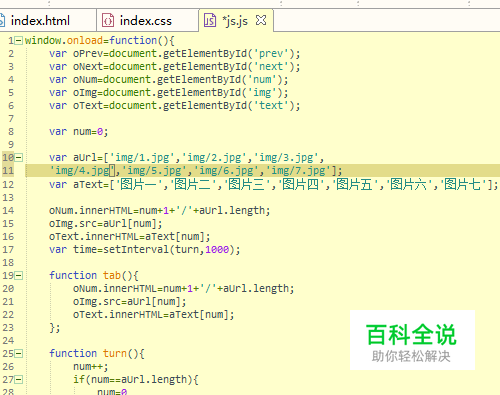Click the 'prev' string on line 2
The height and width of the screenshot is (395, 500).
pyautogui.click(x=271, y=54)
